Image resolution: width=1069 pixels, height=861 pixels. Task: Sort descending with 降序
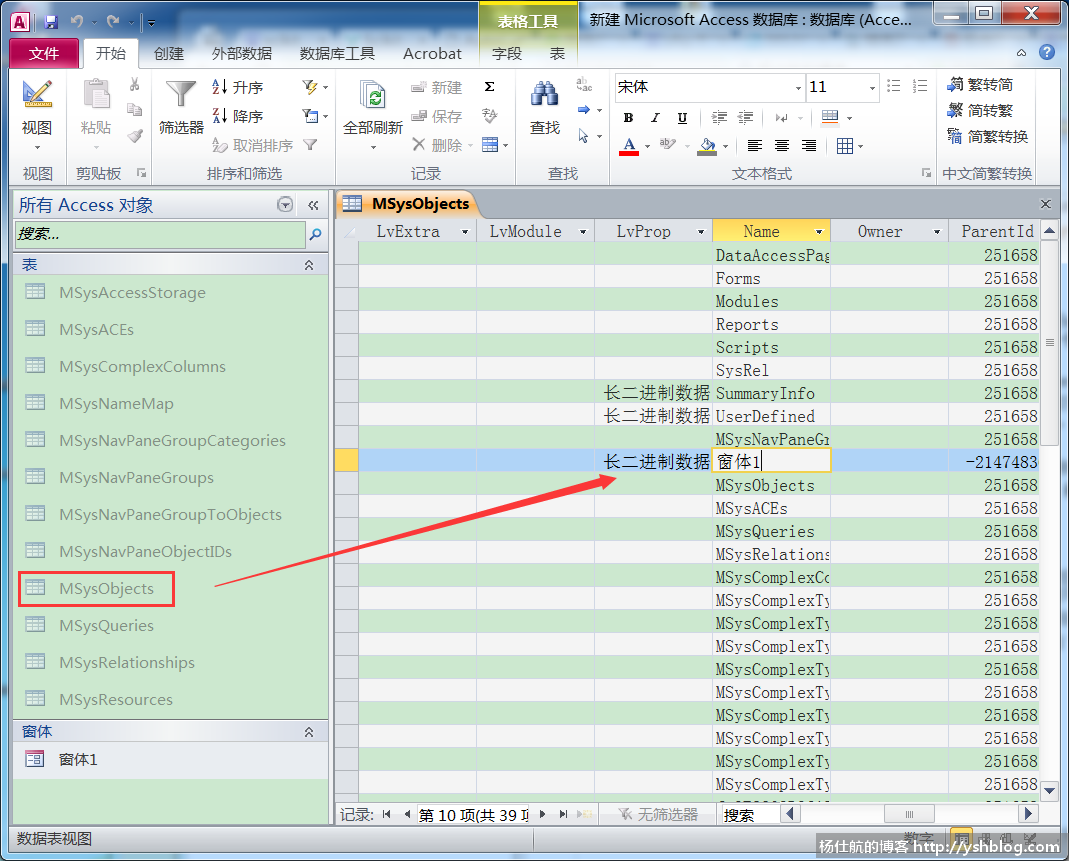(x=237, y=116)
